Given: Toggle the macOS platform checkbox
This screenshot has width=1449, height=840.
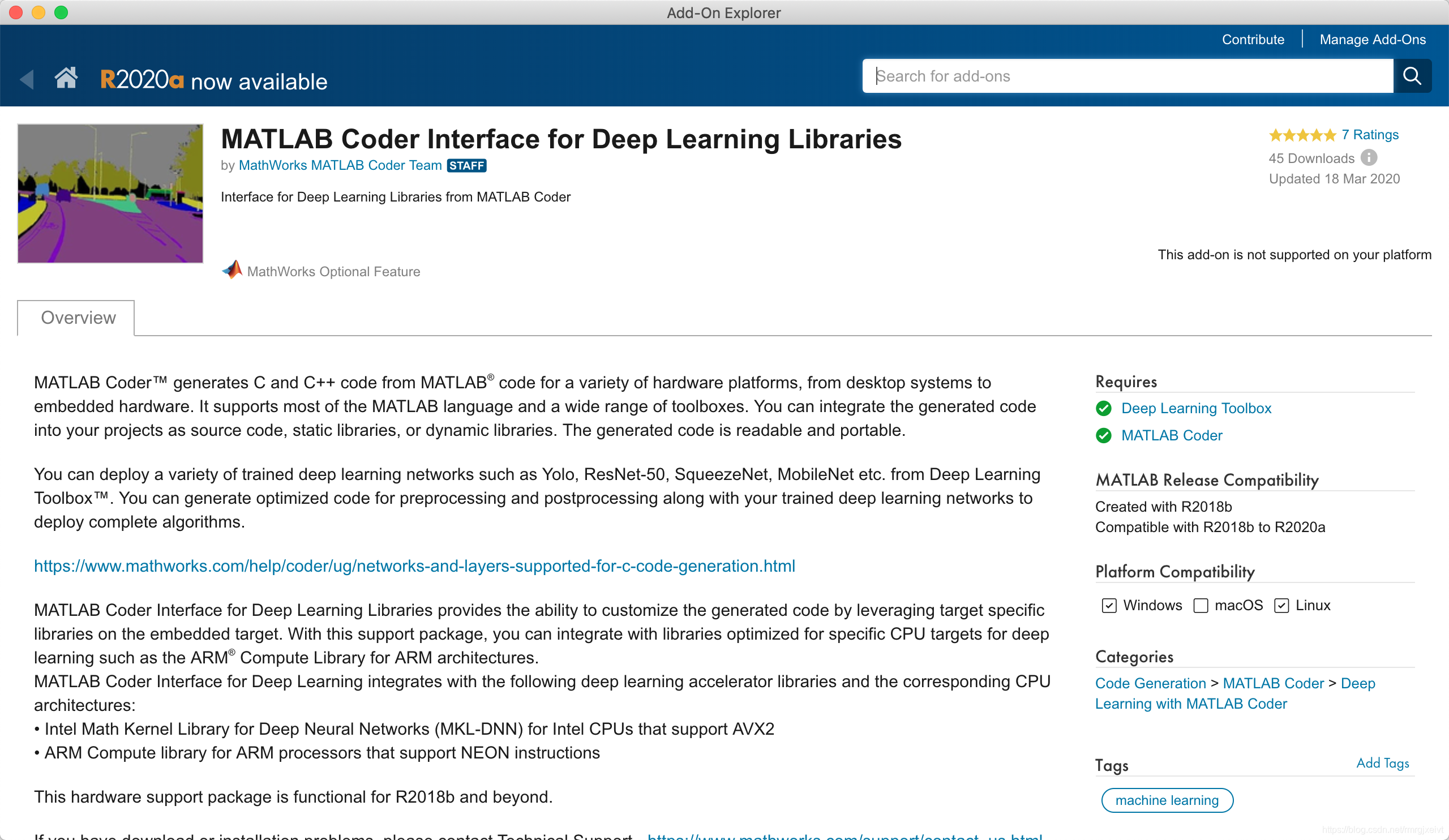Looking at the screenshot, I should (1201, 606).
